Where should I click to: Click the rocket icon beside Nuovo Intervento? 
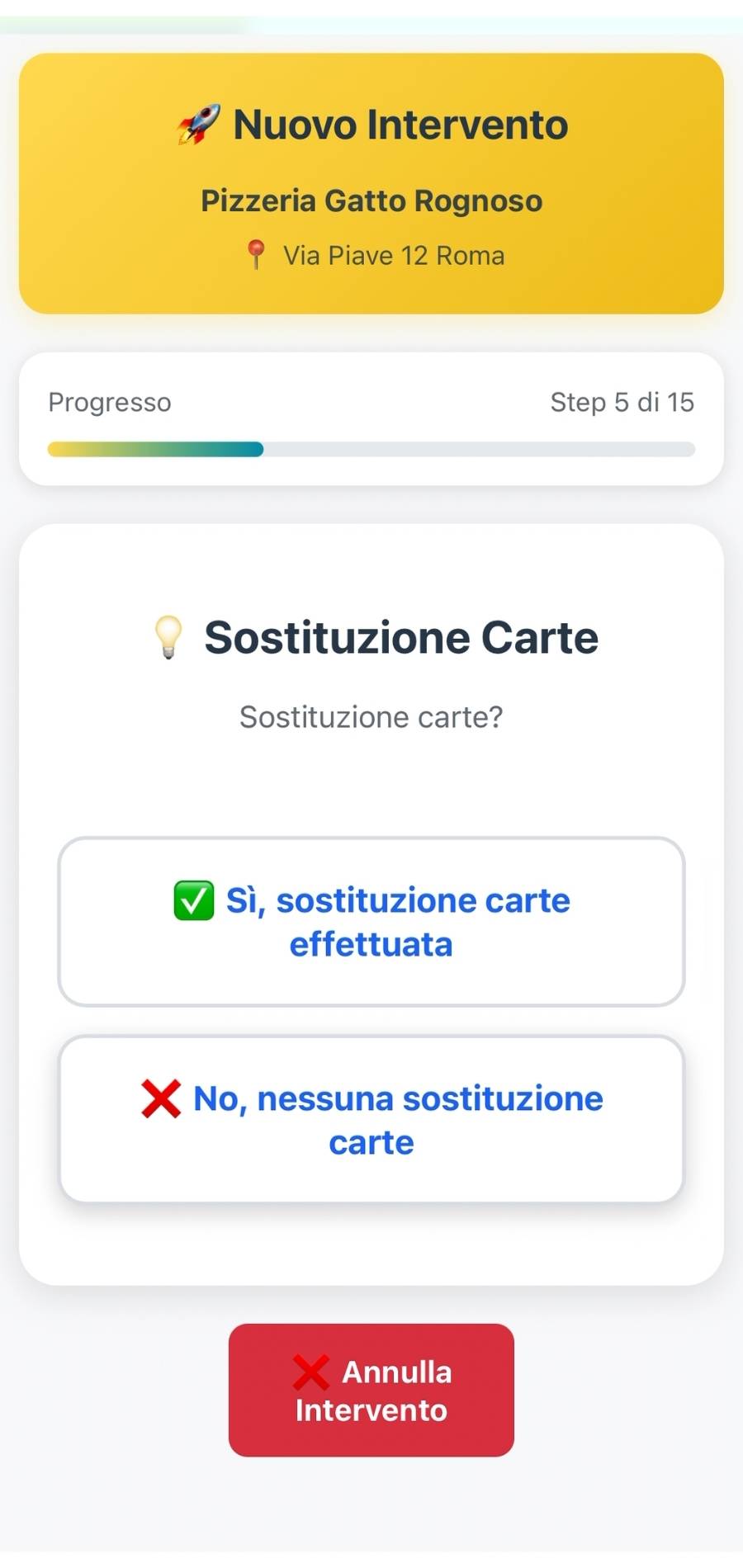(198, 125)
